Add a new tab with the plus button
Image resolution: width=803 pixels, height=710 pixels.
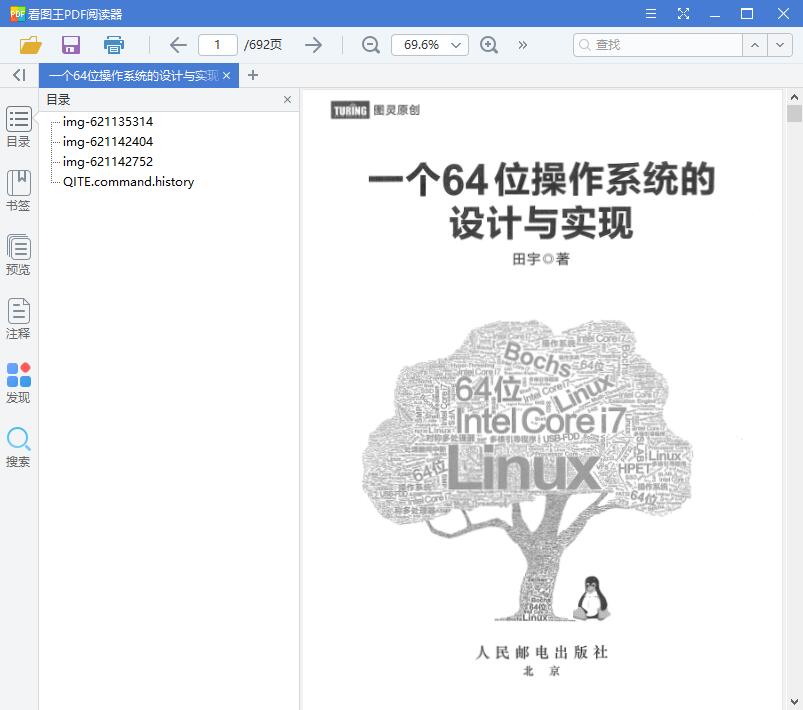(x=252, y=75)
